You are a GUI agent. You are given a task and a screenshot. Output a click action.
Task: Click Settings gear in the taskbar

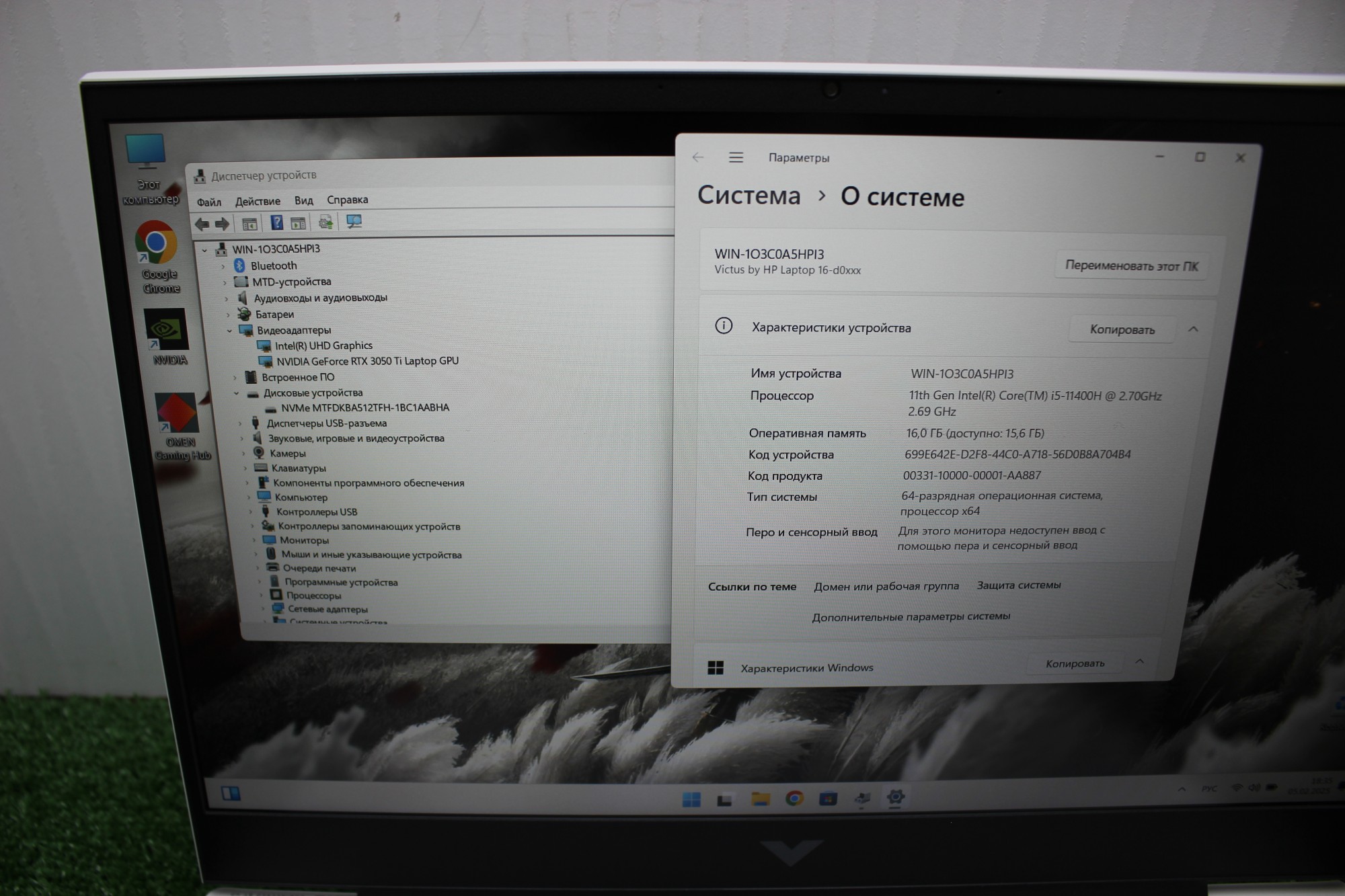tap(895, 797)
